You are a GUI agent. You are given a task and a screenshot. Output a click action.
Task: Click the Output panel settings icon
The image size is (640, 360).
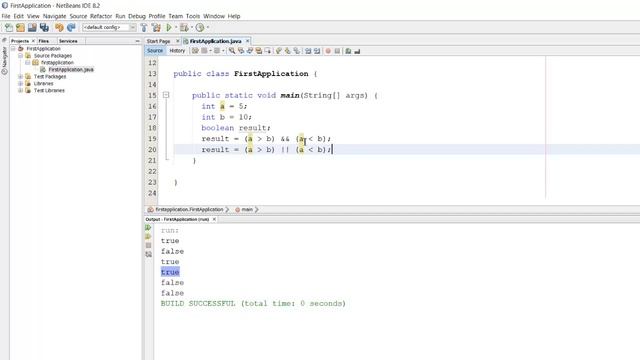pos(148,254)
